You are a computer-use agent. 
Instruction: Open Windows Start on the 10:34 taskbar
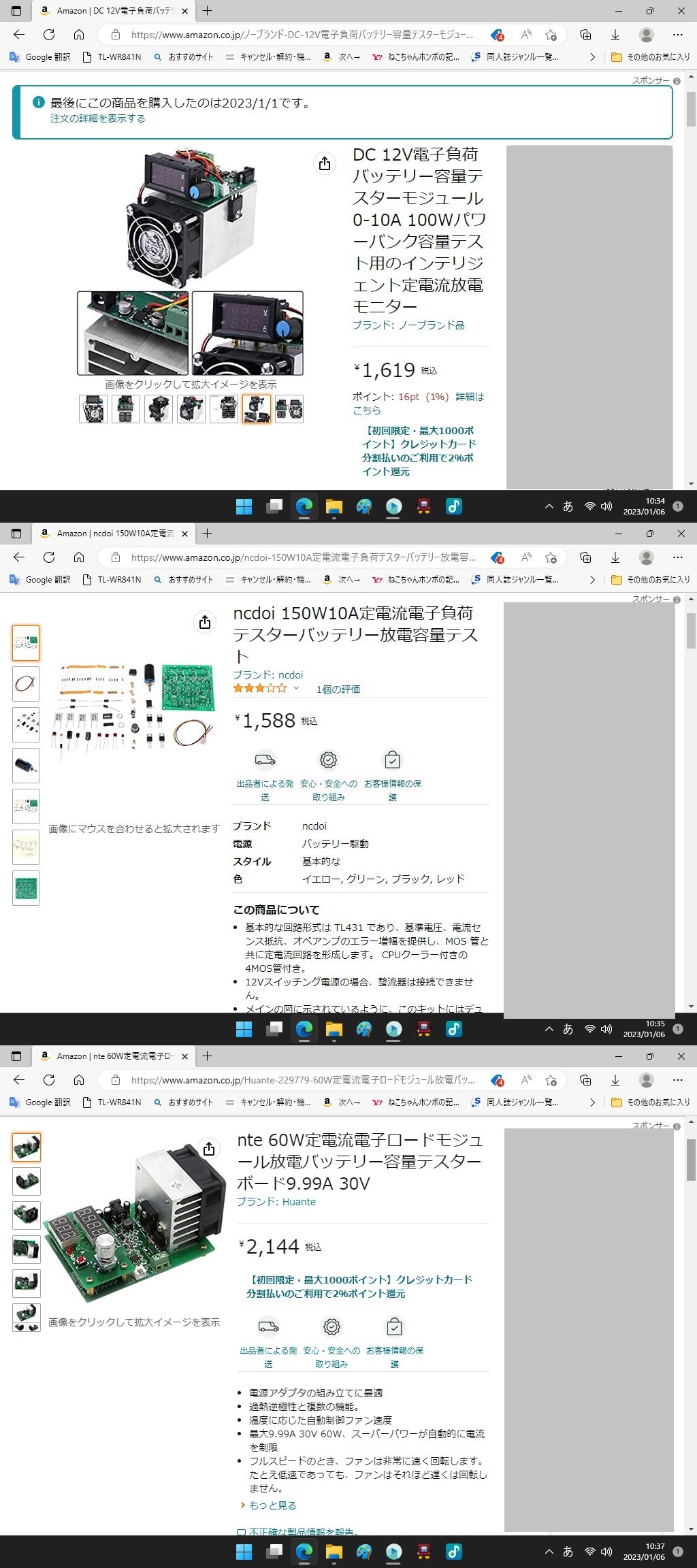click(244, 506)
